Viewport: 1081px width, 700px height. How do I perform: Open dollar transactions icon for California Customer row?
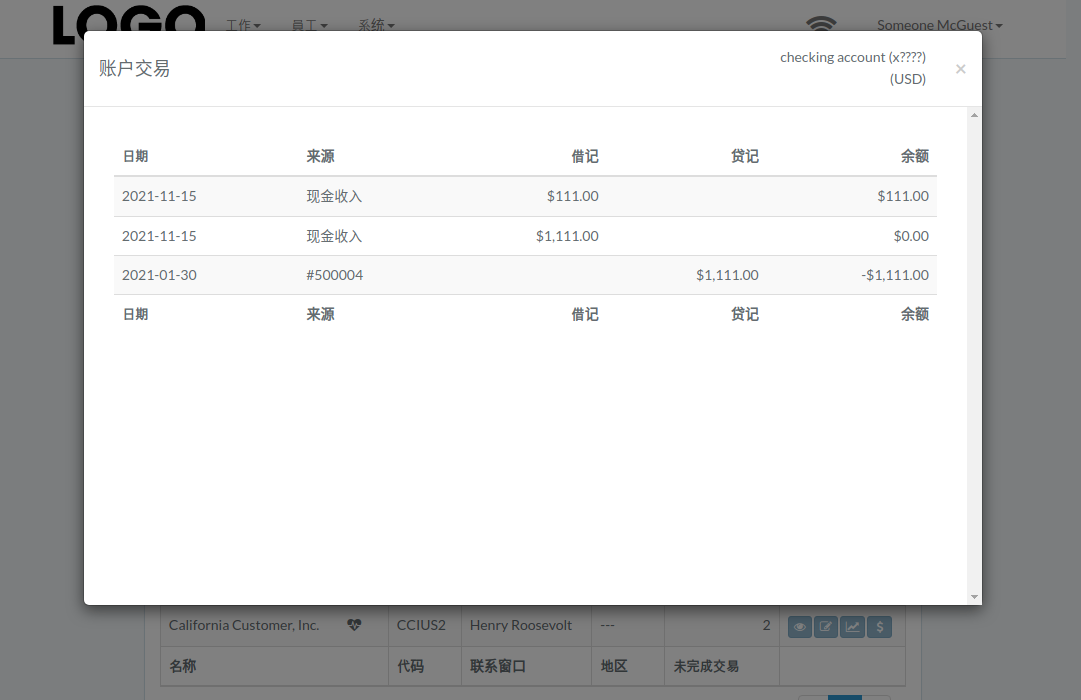(x=880, y=627)
